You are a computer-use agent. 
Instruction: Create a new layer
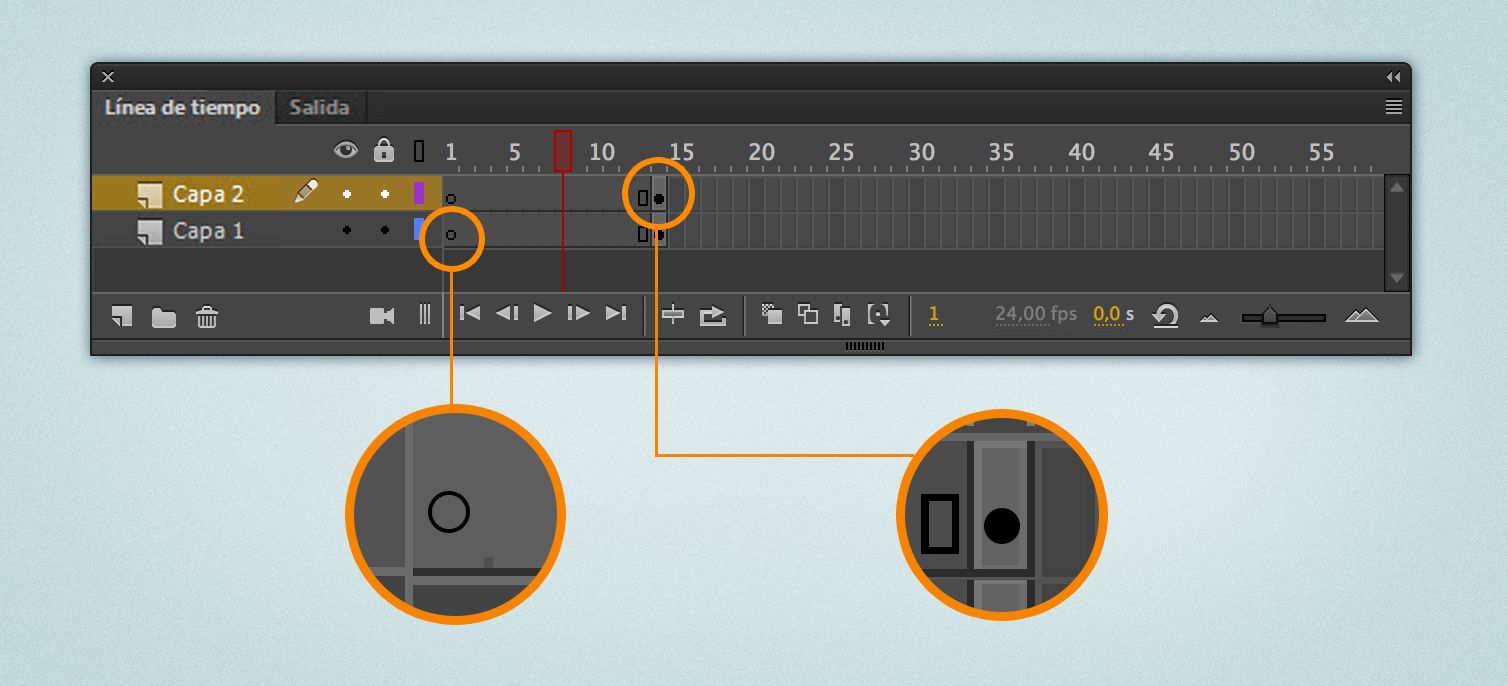[121, 316]
